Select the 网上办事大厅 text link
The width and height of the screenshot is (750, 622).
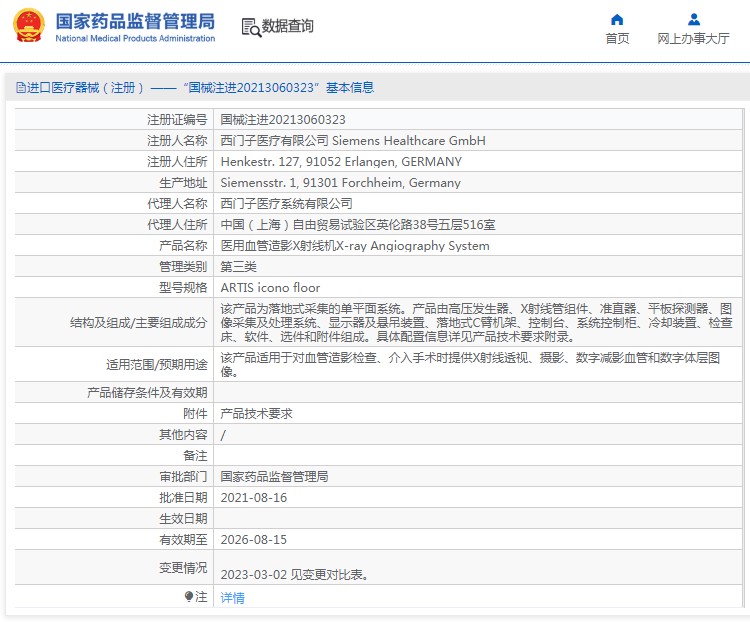[693, 38]
